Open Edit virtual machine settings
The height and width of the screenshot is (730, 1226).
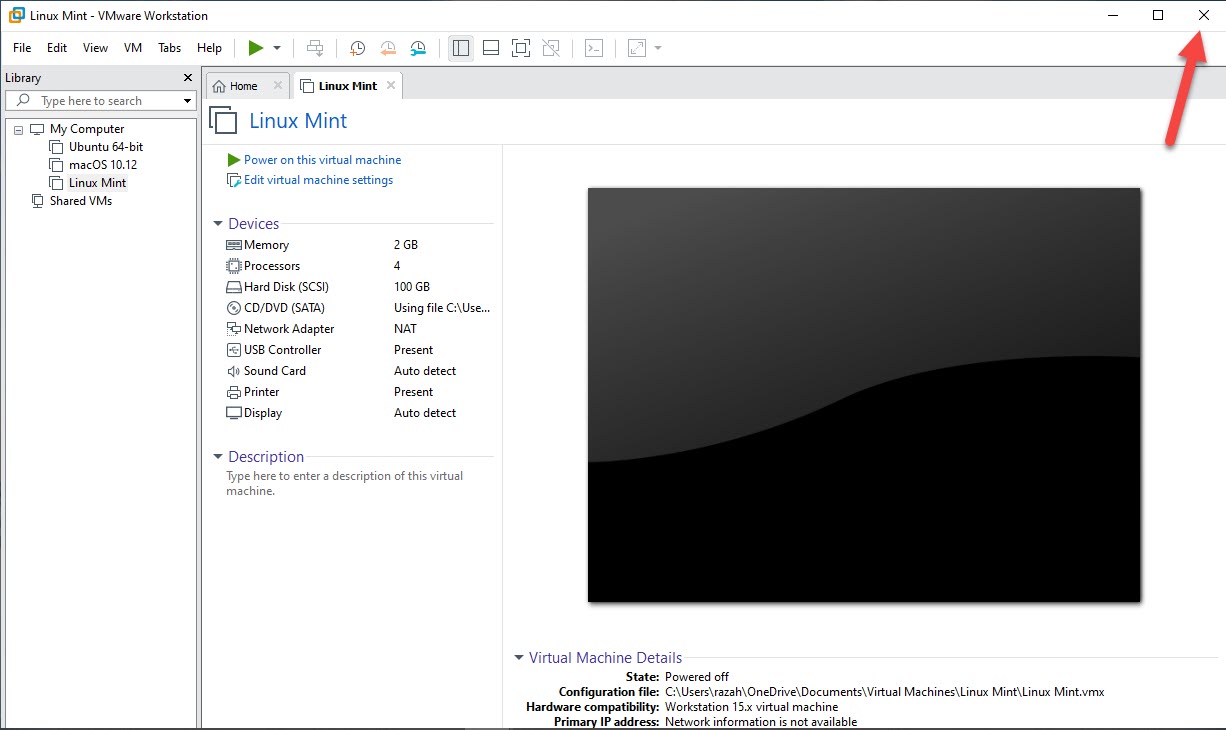(318, 180)
